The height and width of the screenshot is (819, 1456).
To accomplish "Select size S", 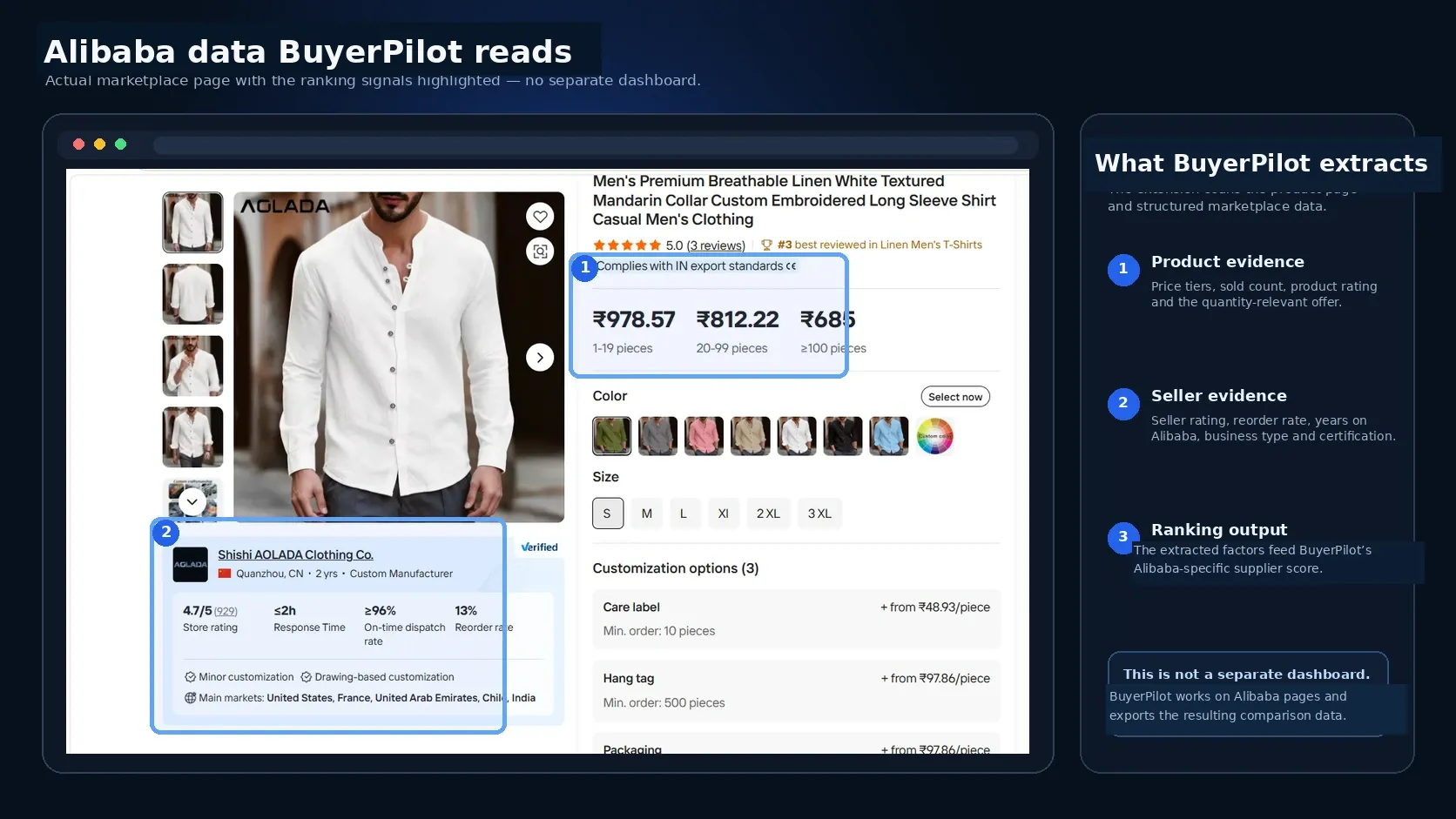I will click(607, 514).
